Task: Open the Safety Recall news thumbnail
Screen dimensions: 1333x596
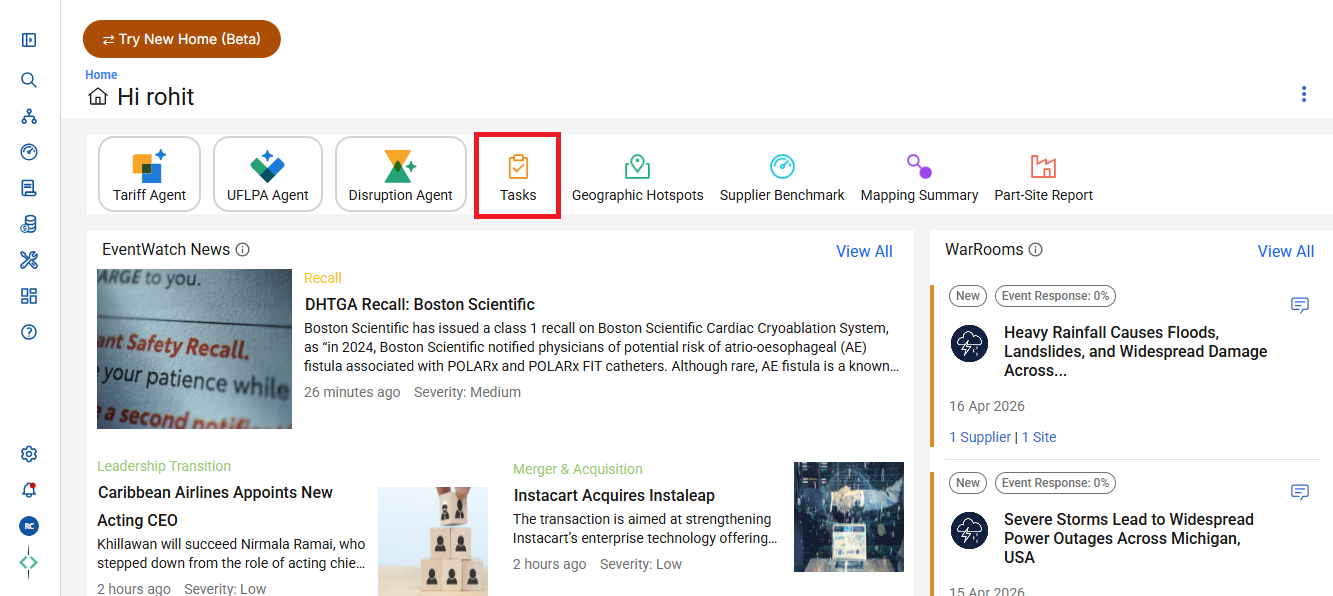Action: click(194, 348)
